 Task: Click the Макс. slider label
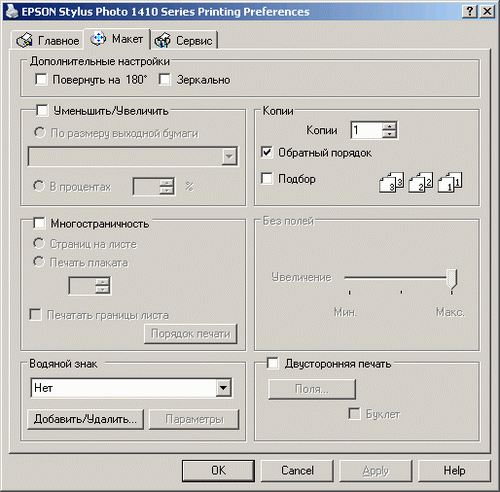[x=450, y=312]
